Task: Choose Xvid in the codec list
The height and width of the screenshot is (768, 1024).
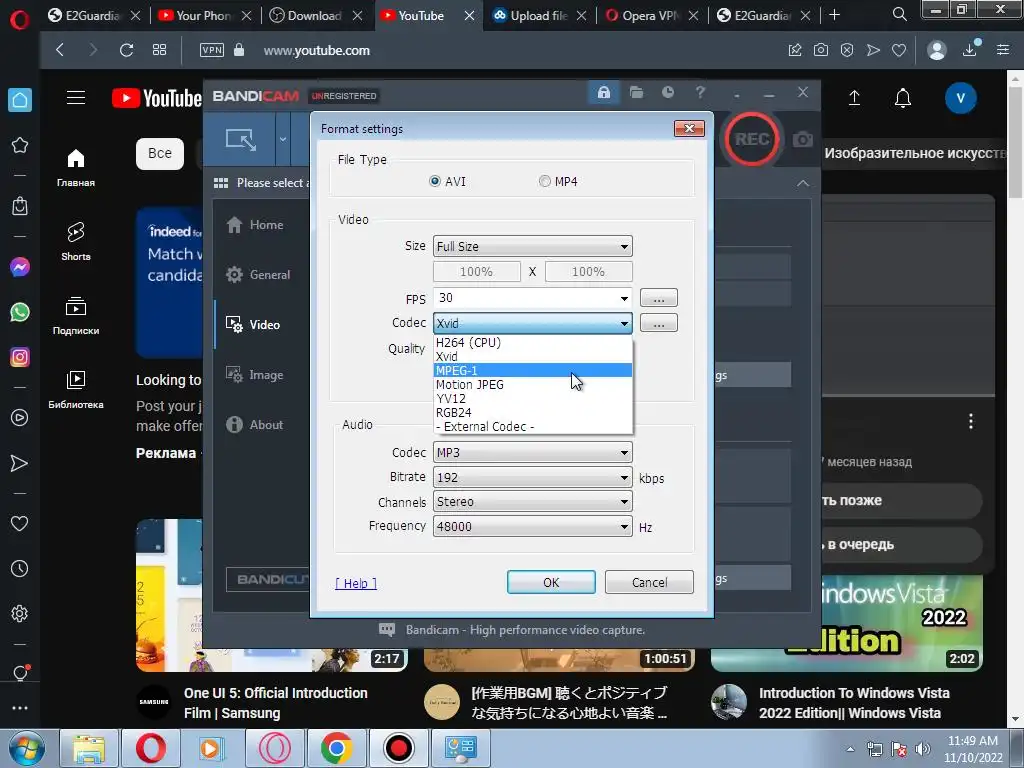Action: coord(533,357)
